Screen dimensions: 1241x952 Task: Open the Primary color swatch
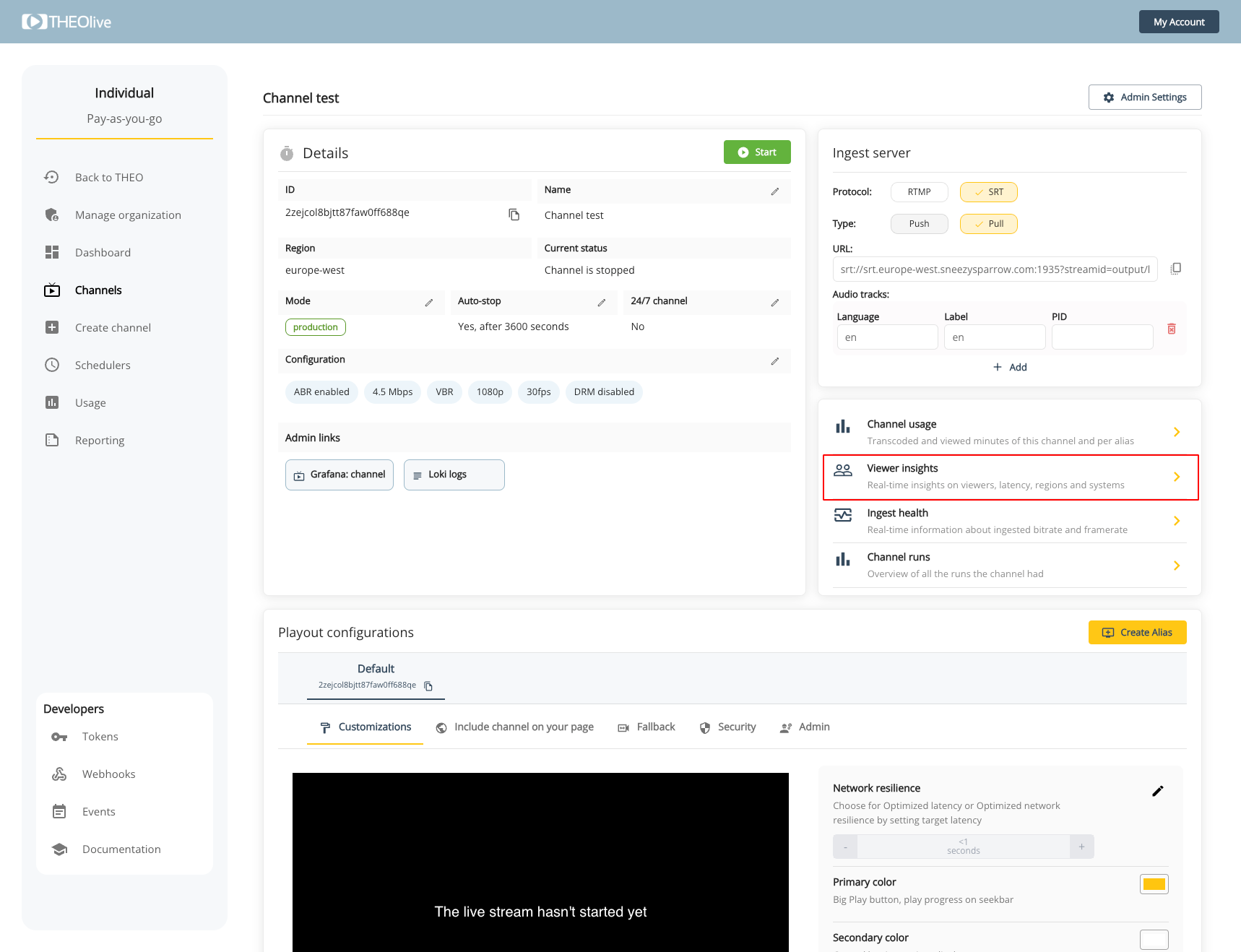[x=1154, y=884]
